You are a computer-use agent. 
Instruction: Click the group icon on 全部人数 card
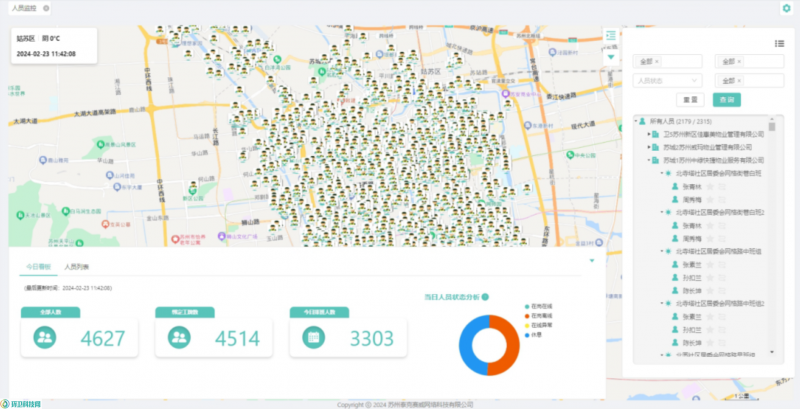point(44,338)
